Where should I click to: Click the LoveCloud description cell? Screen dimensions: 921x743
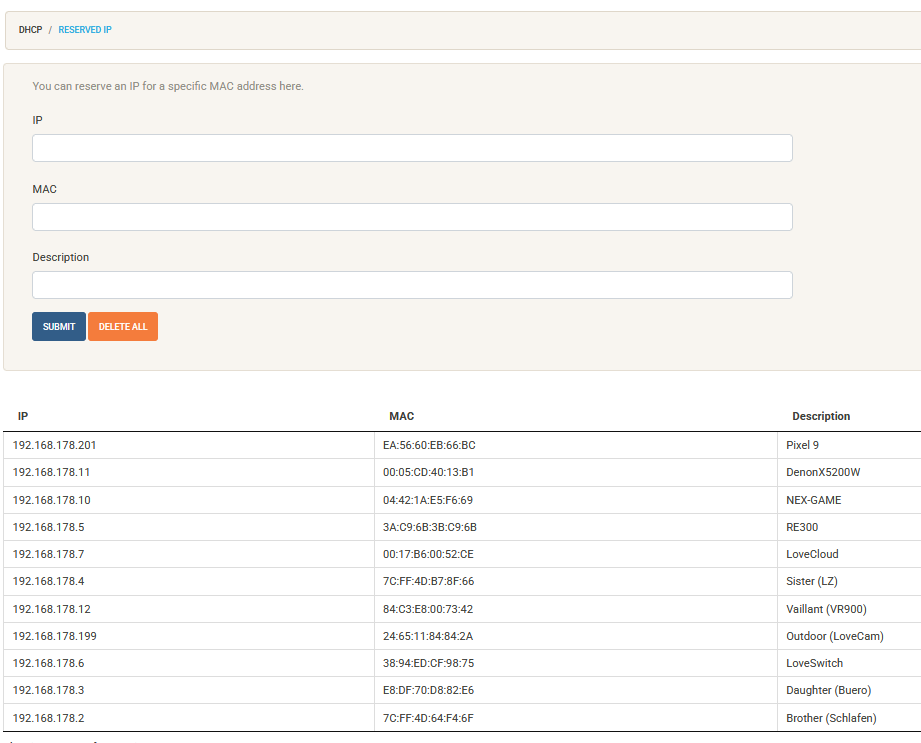(x=815, y=554)
